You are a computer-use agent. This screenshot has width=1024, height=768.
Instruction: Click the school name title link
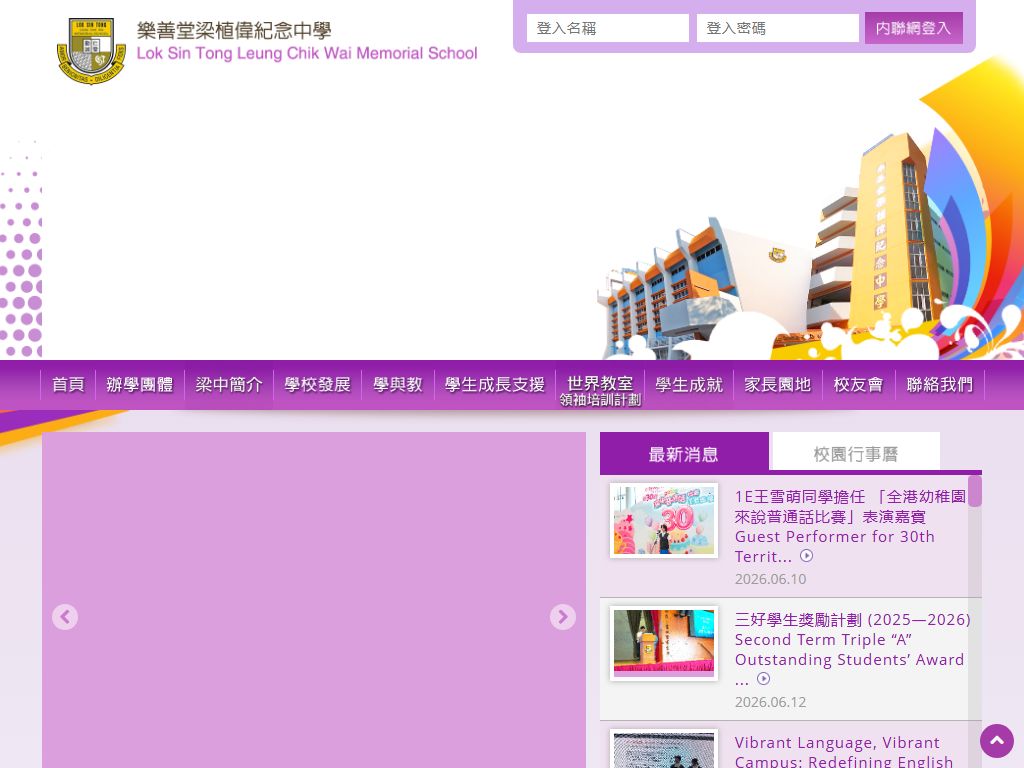tap(307, 40)
